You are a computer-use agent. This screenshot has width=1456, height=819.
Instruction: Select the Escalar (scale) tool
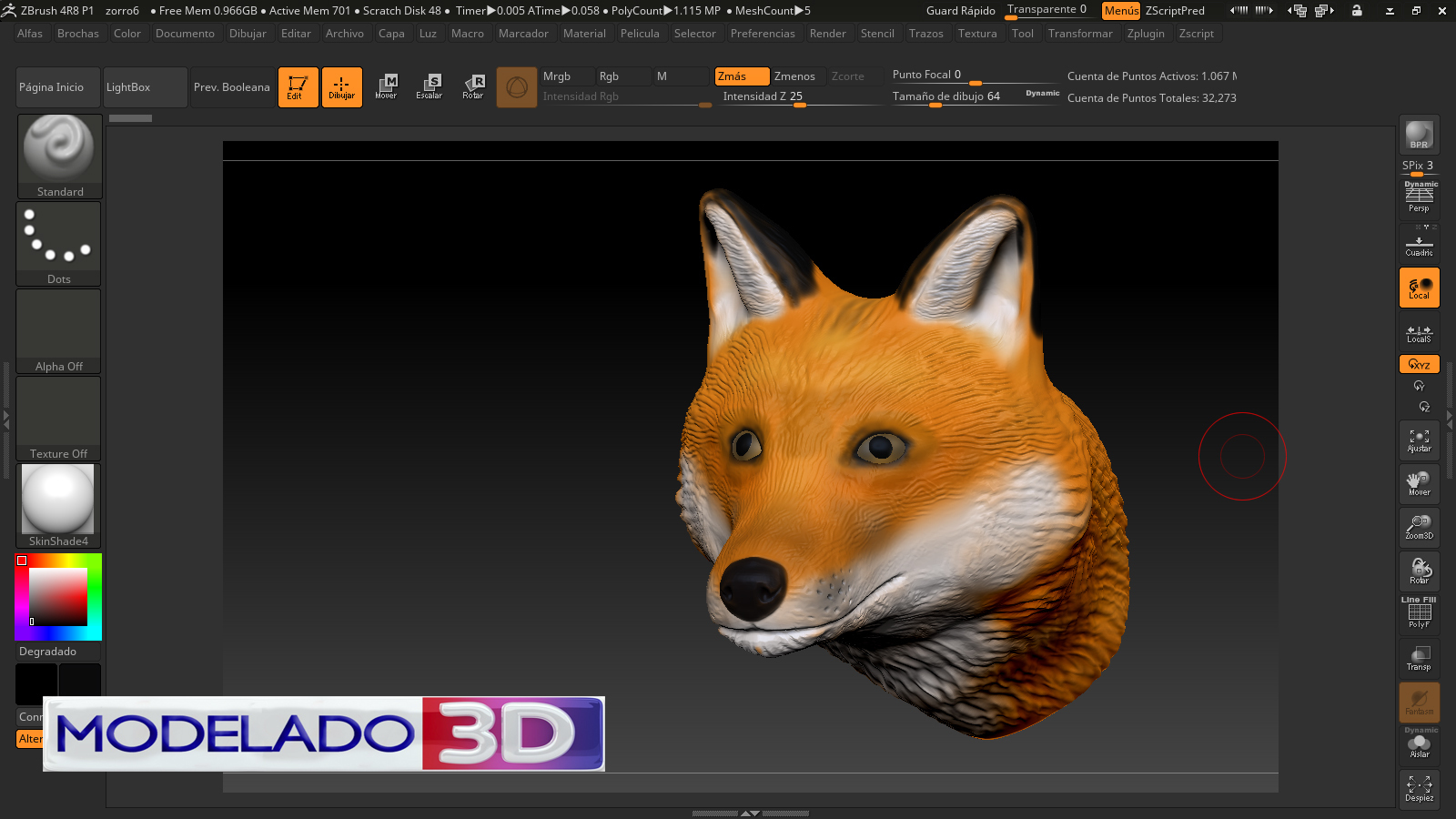click(x=430, y=86)
